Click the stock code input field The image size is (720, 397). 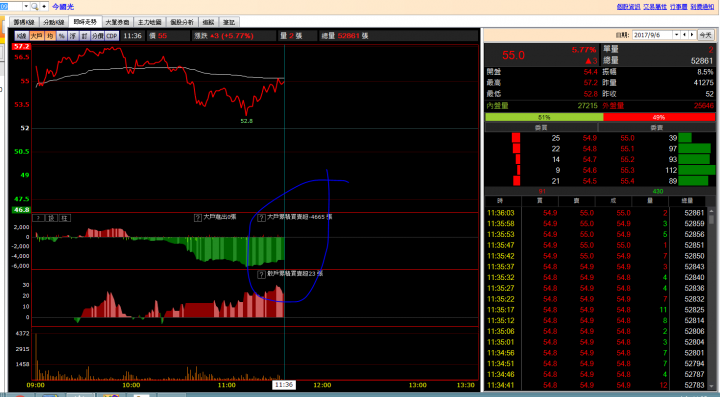pyautogui.click(x=11, y=6)
